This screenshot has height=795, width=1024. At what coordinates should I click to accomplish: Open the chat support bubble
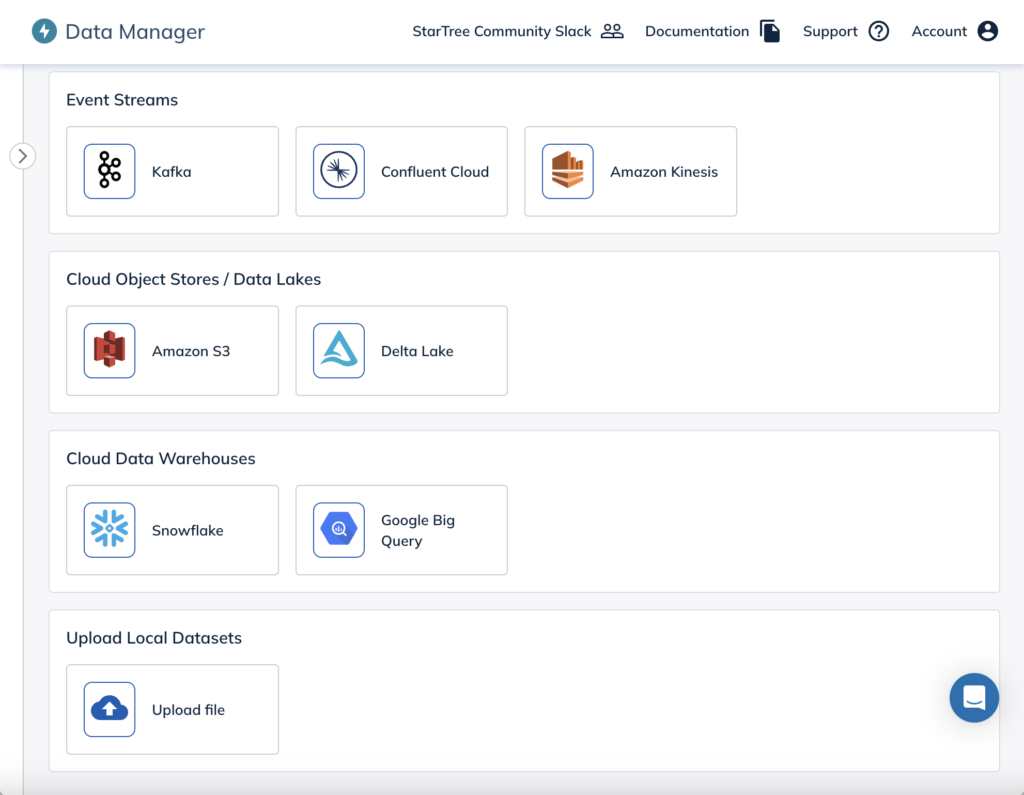coord(973,697)
